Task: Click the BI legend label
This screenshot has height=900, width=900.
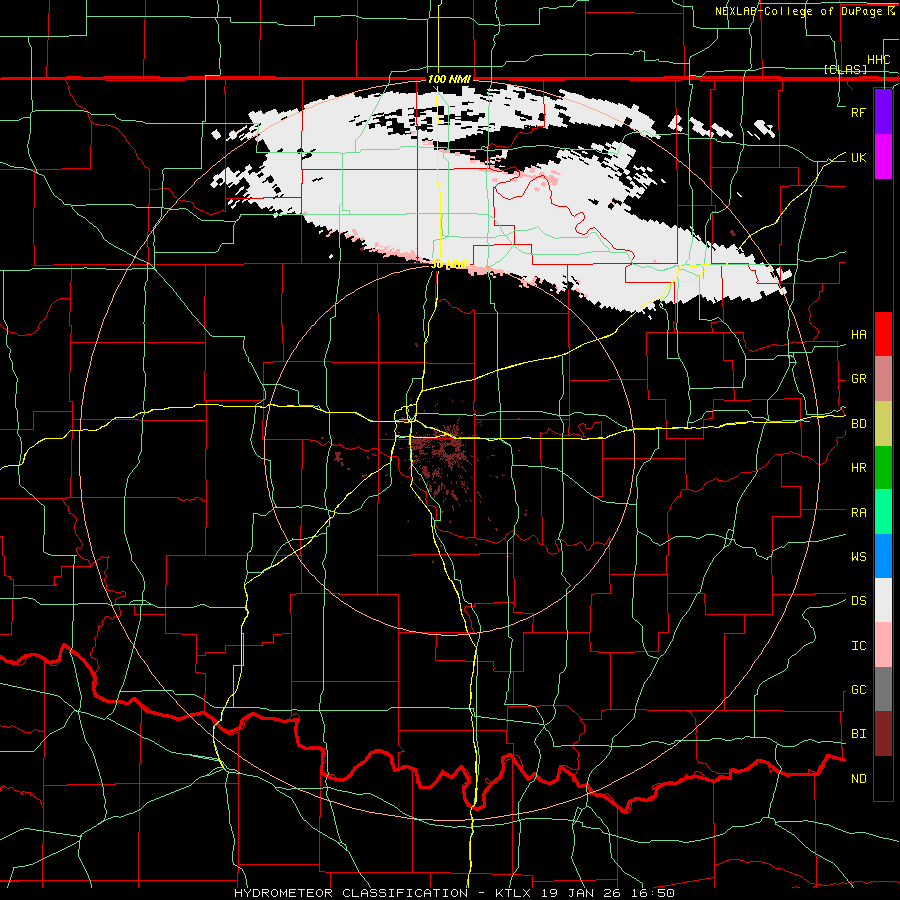Action: click(x=858, y=734)
